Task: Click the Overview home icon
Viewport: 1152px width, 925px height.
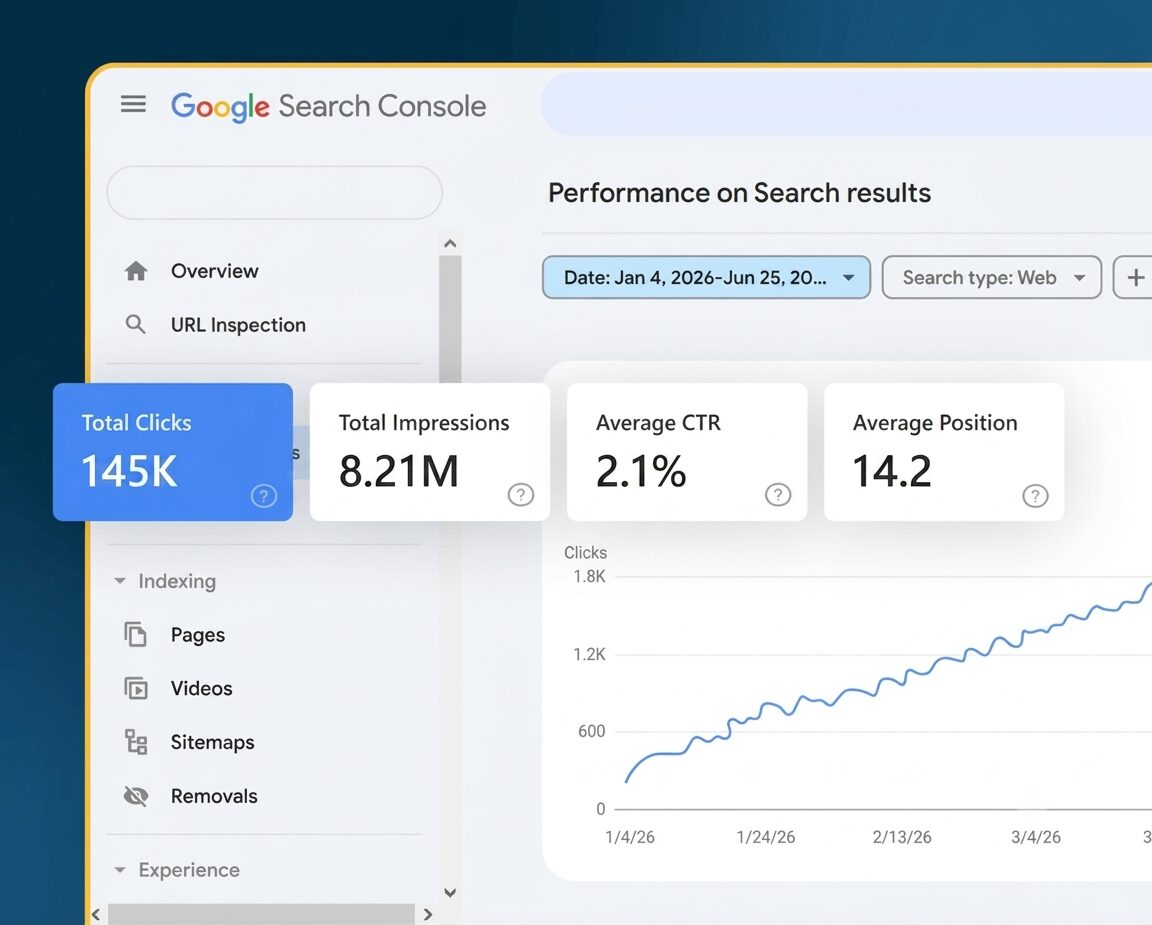Action: point(136,271)
